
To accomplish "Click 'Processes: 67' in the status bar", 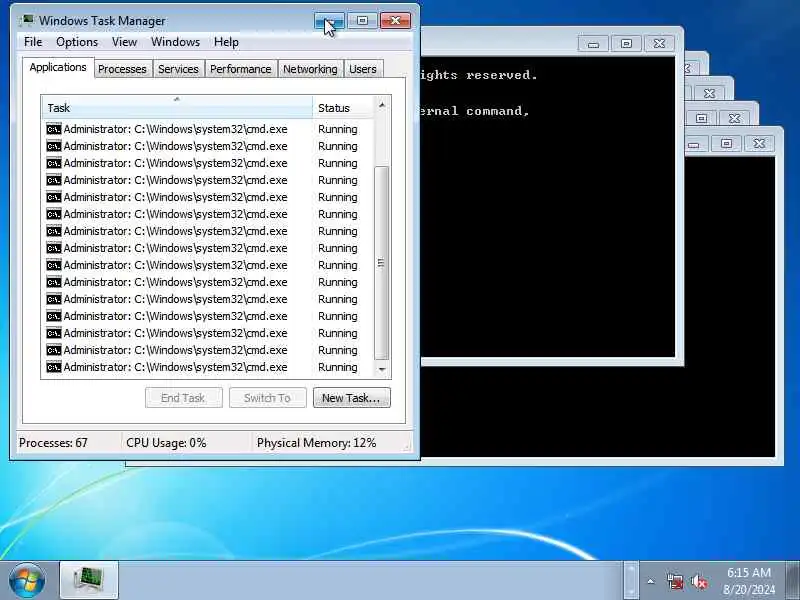I will (x=54, y=442).
